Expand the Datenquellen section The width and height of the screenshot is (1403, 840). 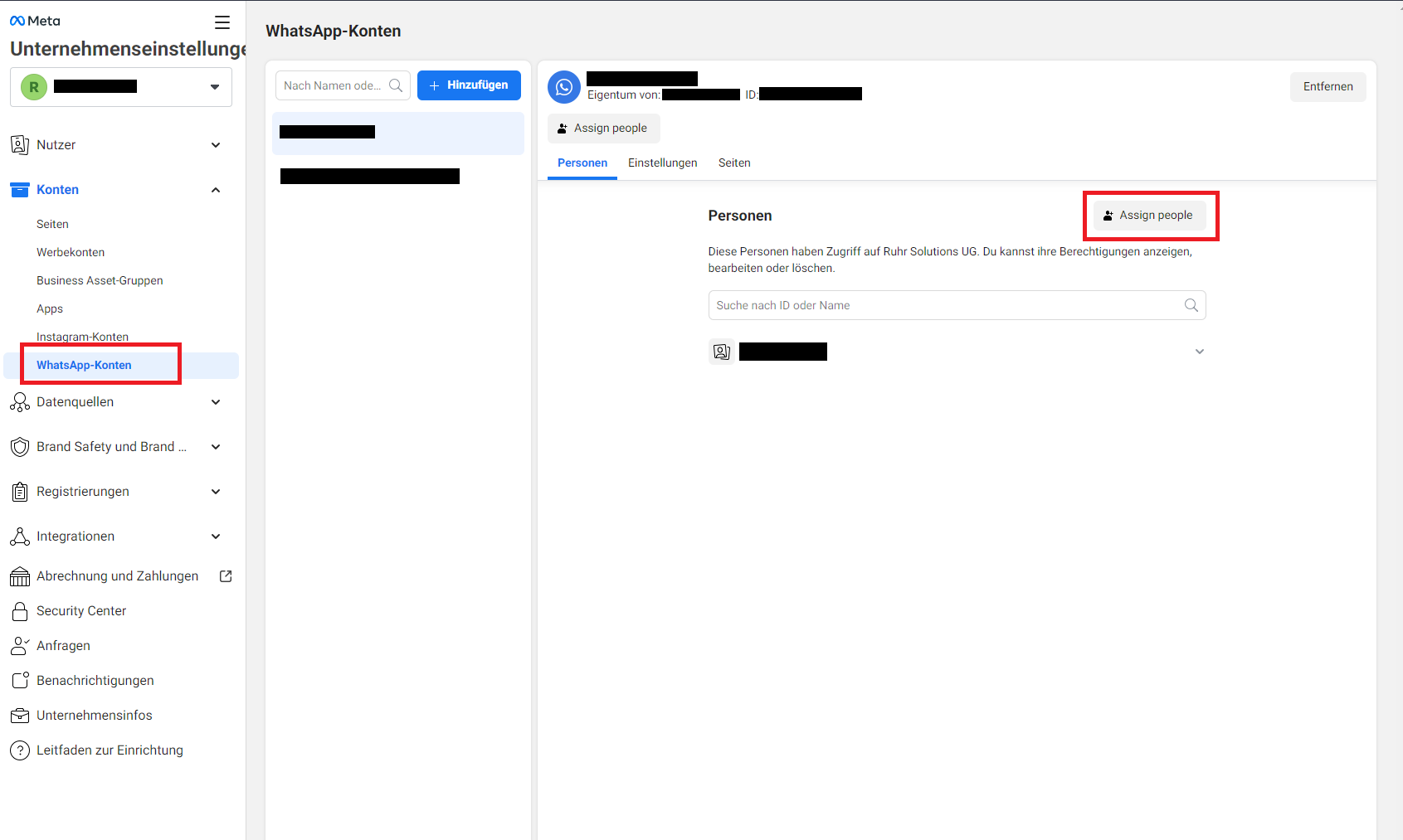point(216,402)
